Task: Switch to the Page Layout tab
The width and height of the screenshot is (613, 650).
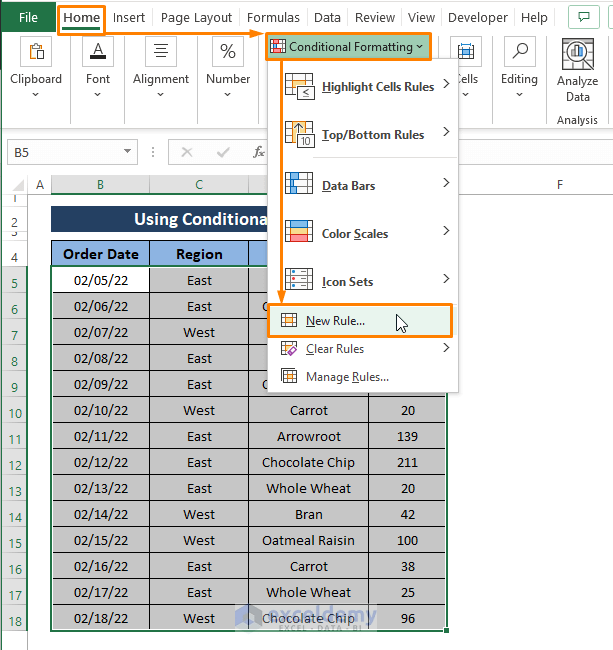Action: click(x=196, y=17)
